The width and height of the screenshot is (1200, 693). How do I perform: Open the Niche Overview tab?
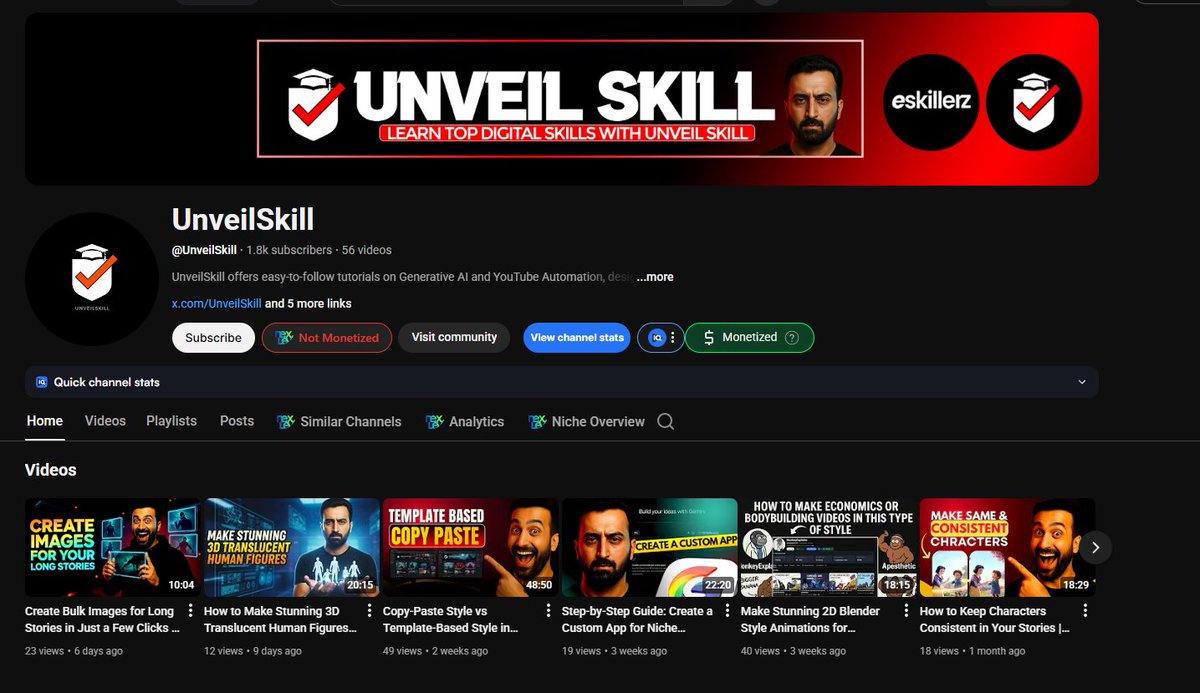[586, 422]
